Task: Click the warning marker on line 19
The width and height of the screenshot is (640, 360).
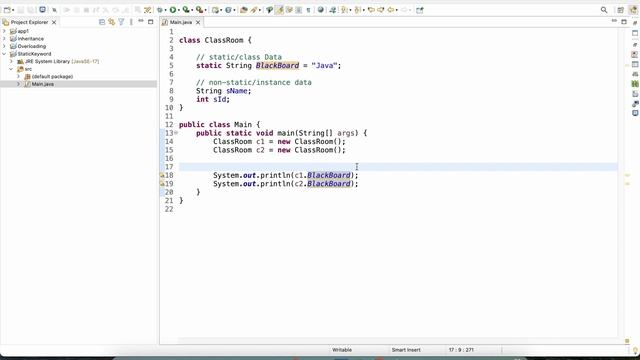Action: pyautogui.click(x=162, y=184)
